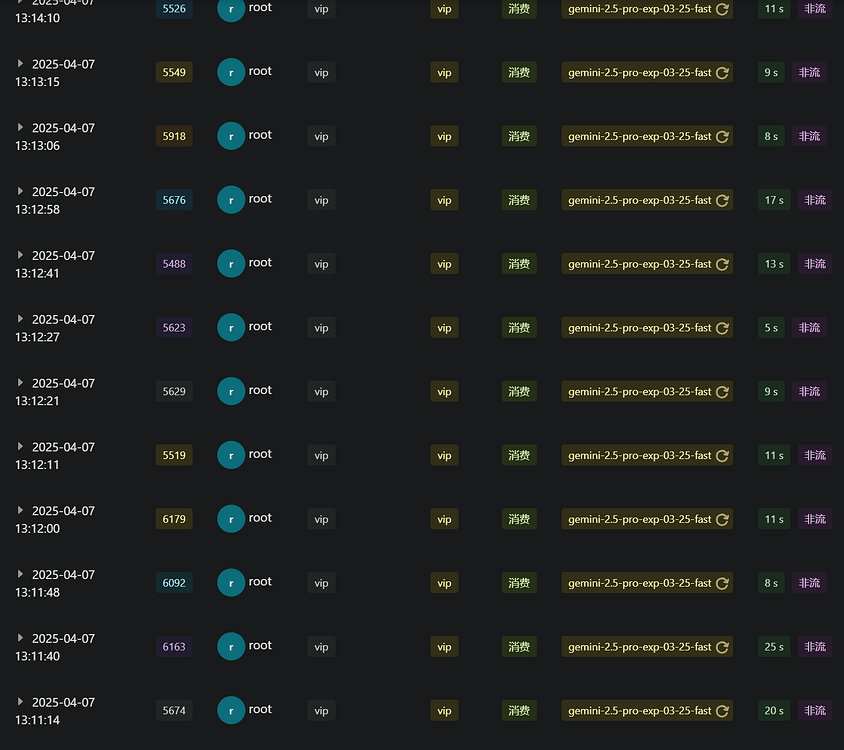The image size is (844, 750).
Task: Click the 消费 type tag in 13:12:21 row
Action: (x=519, y=391)
